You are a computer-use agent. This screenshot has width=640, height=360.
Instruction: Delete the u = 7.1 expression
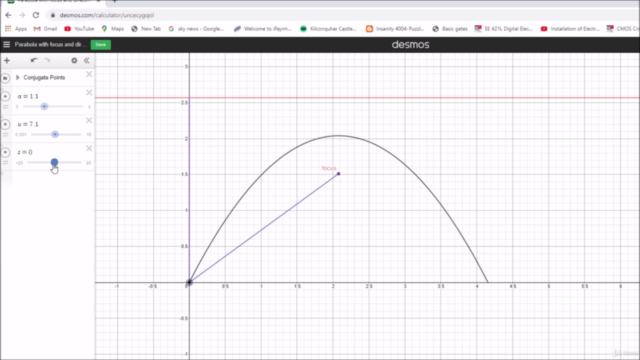[x=89, y=120]
